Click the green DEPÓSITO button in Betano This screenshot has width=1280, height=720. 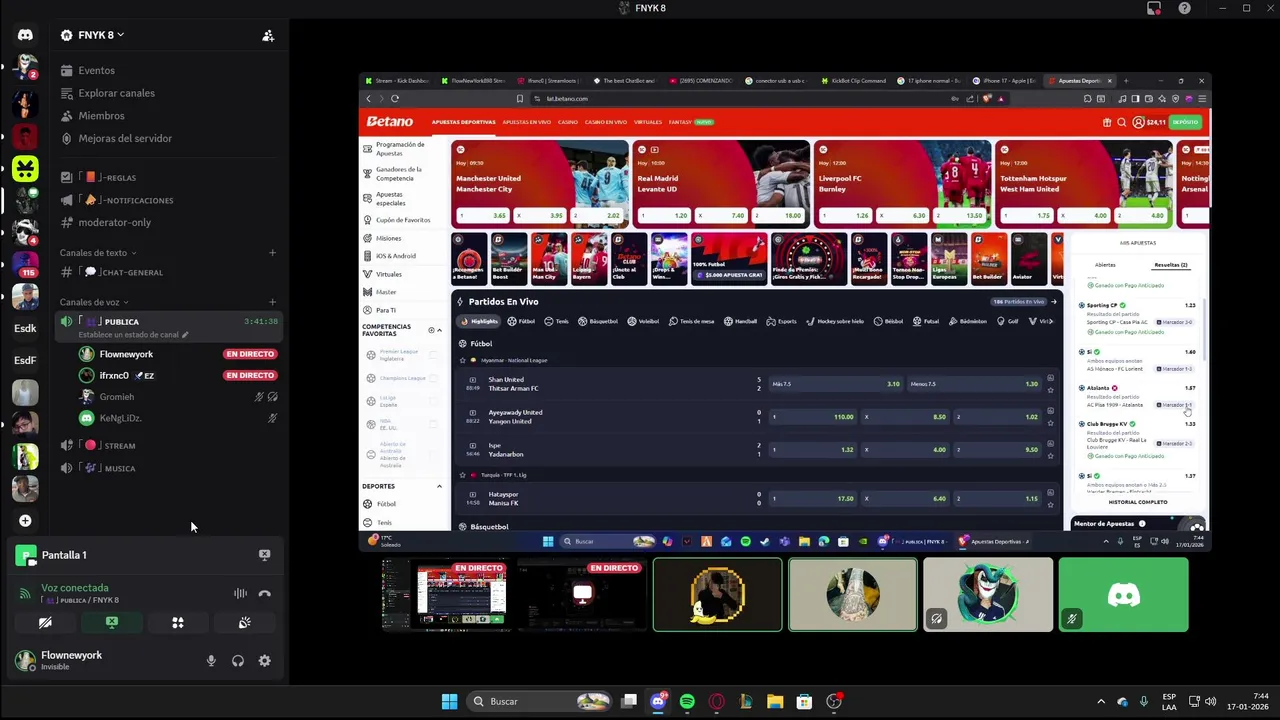coord(1185,122)
